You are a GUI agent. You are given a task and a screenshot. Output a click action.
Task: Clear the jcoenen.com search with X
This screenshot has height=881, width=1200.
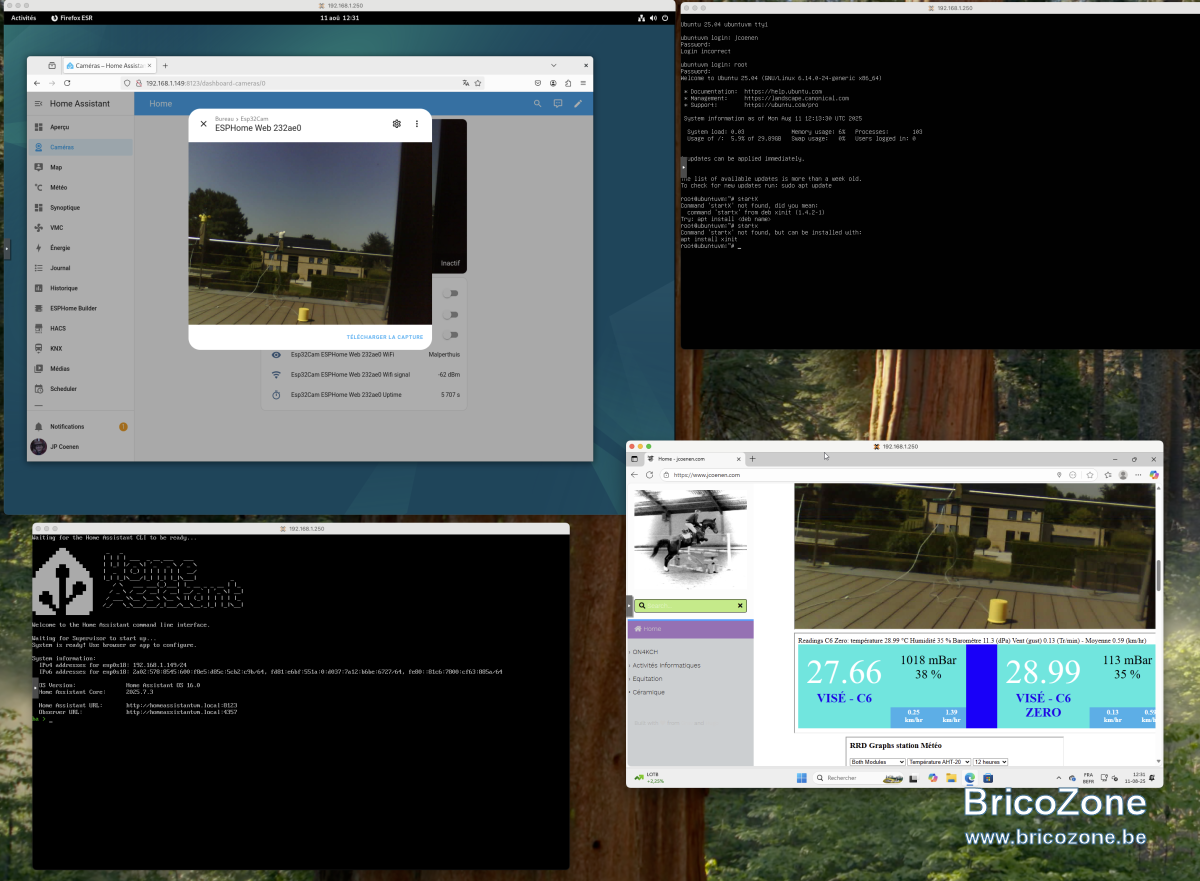(x=740, y=605)
